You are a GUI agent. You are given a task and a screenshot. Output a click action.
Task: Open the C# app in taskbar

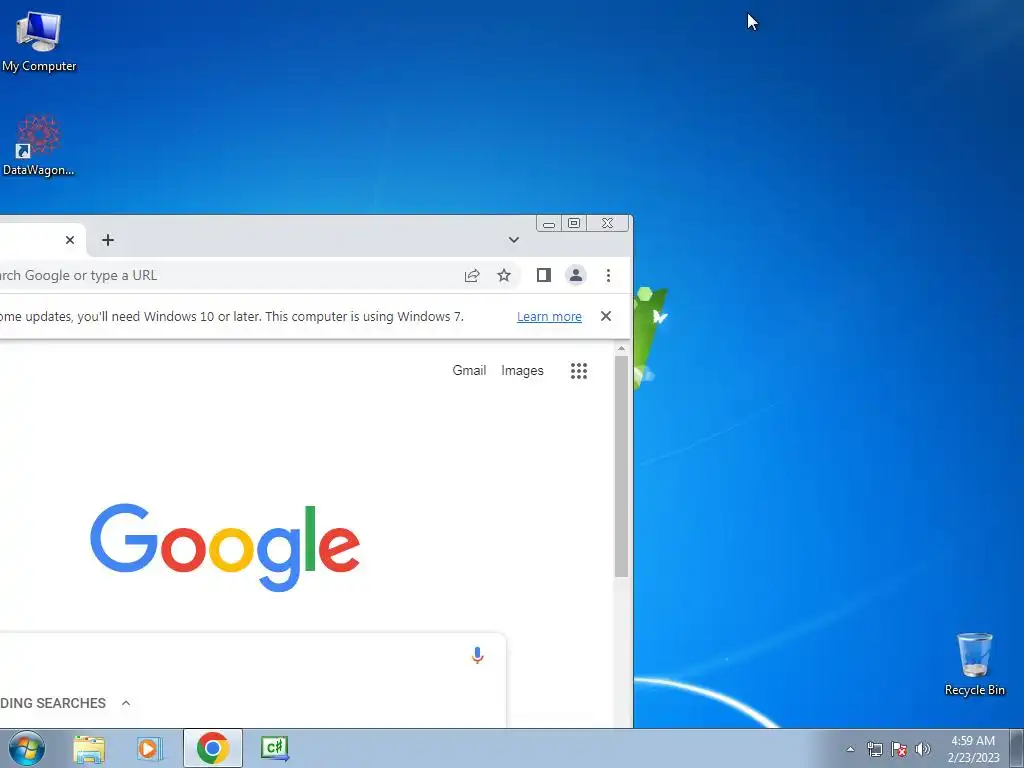click(274, 748)
